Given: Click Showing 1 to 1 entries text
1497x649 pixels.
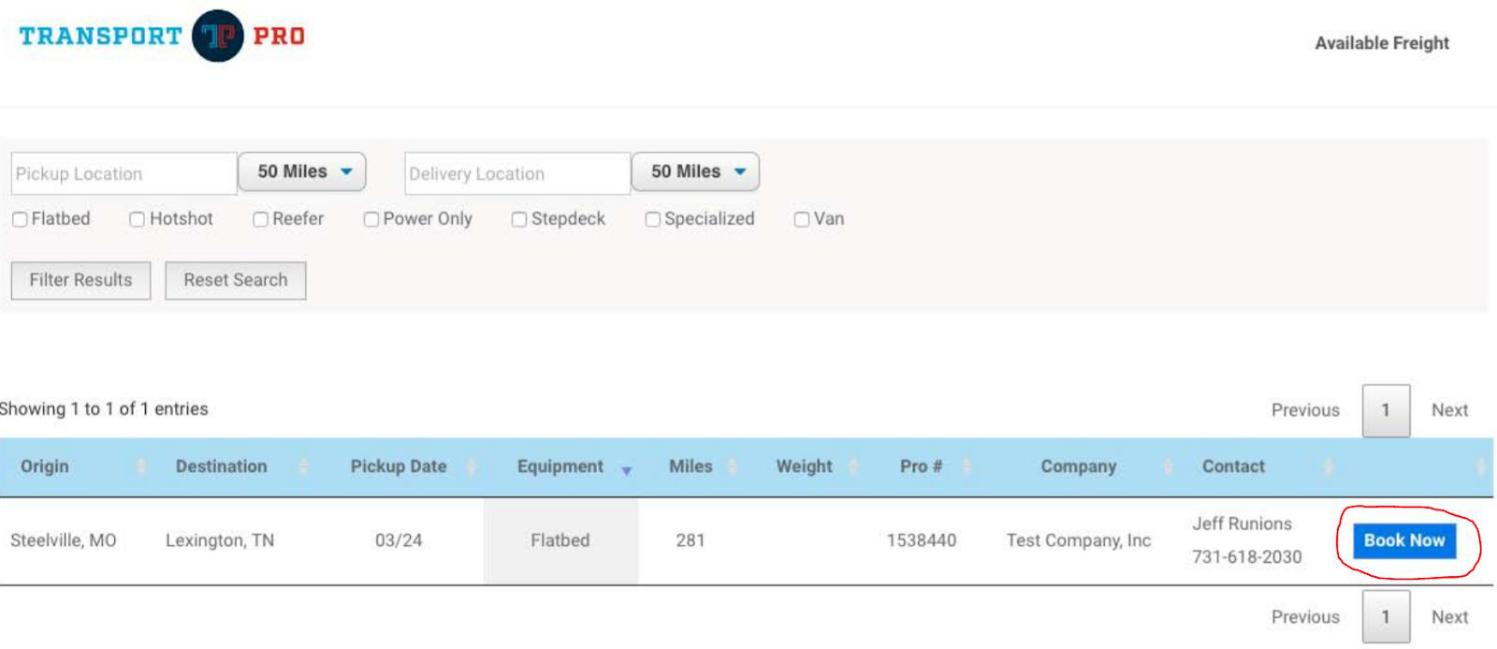Looking at the screenshot, I should (x=104, y=409).
